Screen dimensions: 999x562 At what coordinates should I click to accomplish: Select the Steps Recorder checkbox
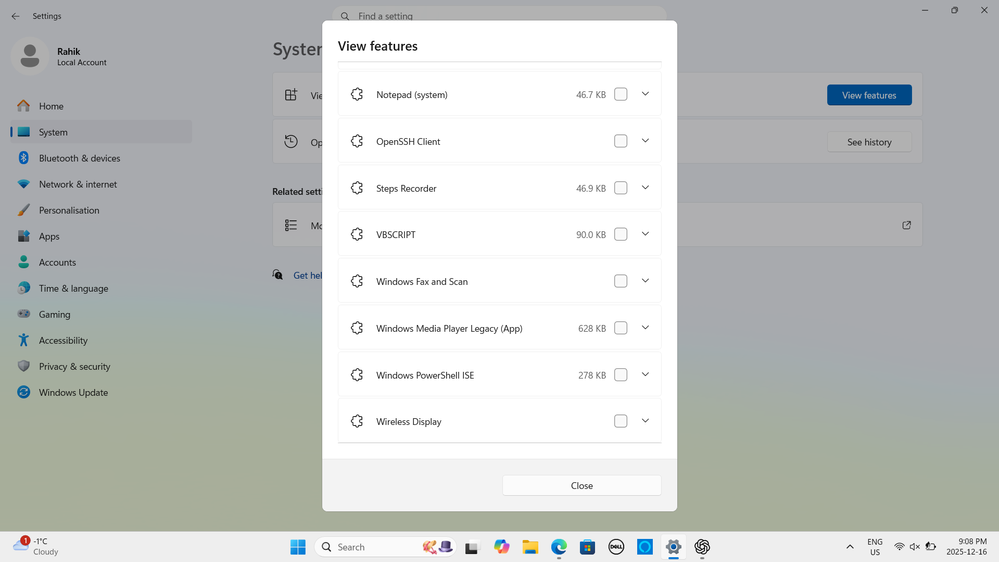621,188
